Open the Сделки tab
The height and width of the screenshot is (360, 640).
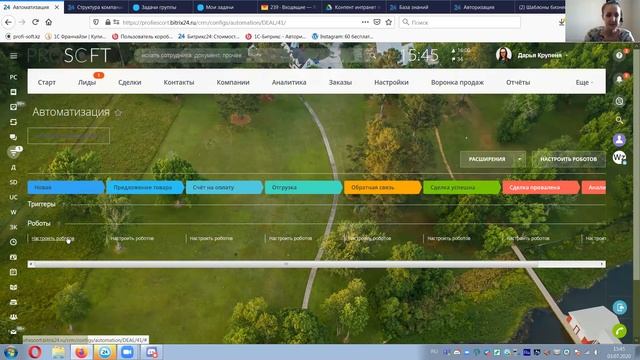click(x=129, y=82)
